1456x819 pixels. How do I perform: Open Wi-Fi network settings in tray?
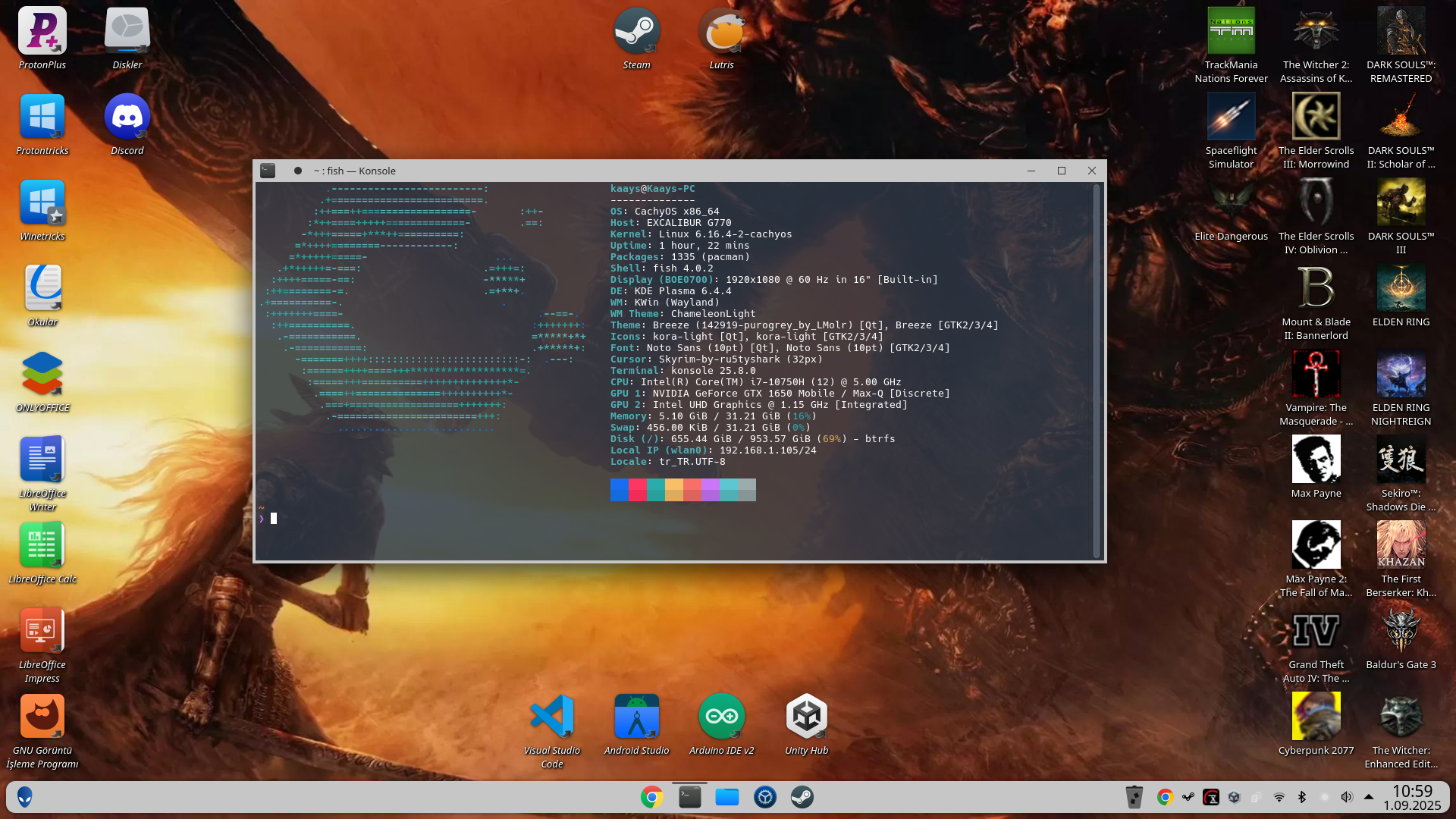coord(1279,797)
